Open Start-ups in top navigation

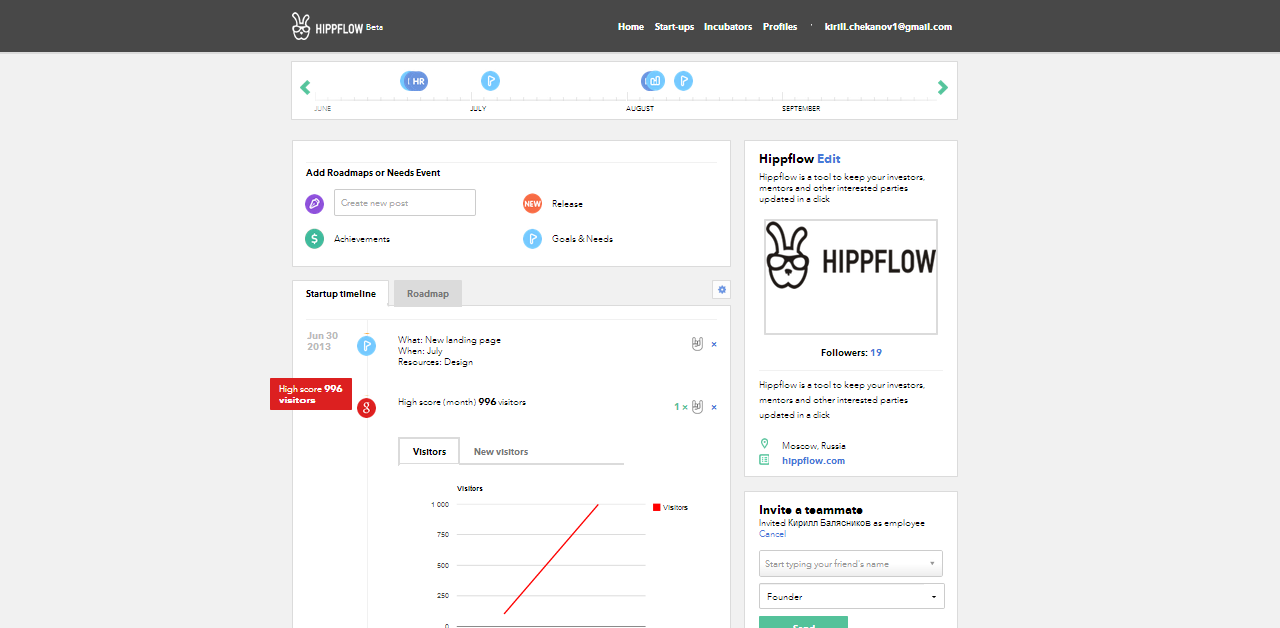(674, 27)
